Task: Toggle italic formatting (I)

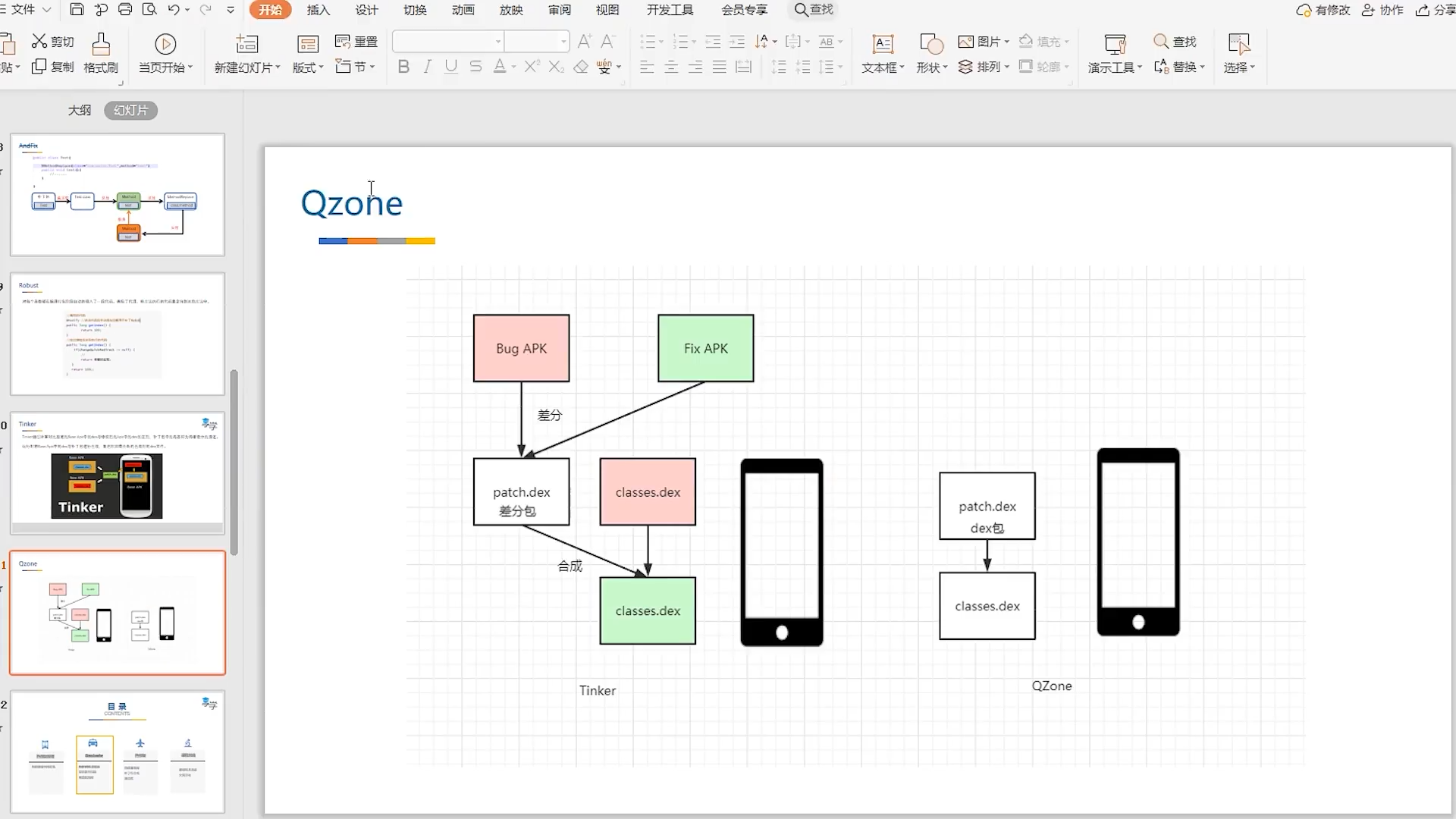Action: point(428,67)
